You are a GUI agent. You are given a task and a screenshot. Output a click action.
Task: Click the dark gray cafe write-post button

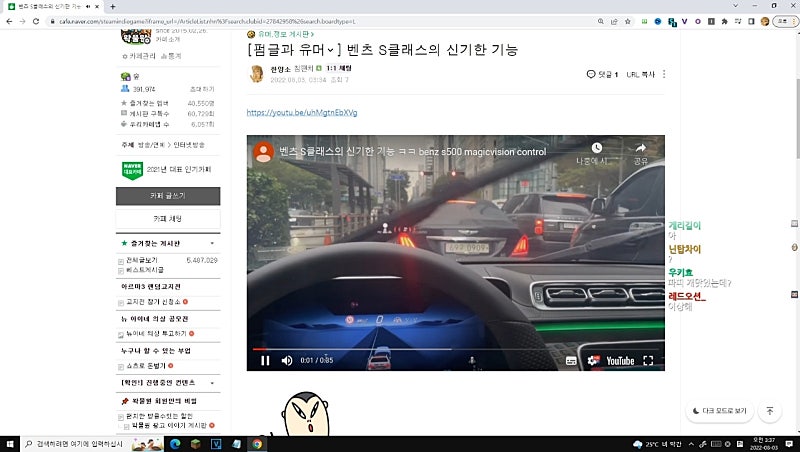(168, 196)
